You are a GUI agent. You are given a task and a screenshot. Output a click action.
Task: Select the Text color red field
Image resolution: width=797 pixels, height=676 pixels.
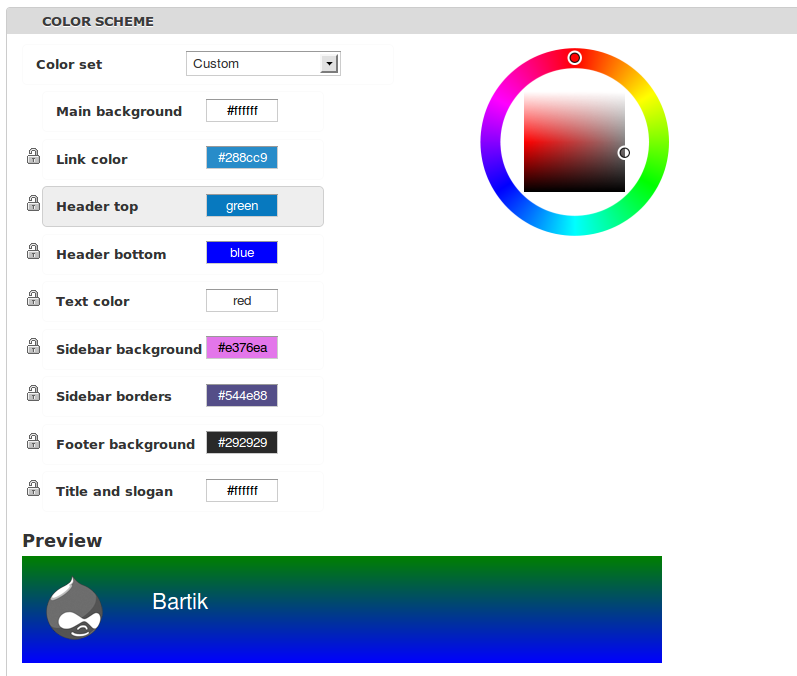point(242,300)
